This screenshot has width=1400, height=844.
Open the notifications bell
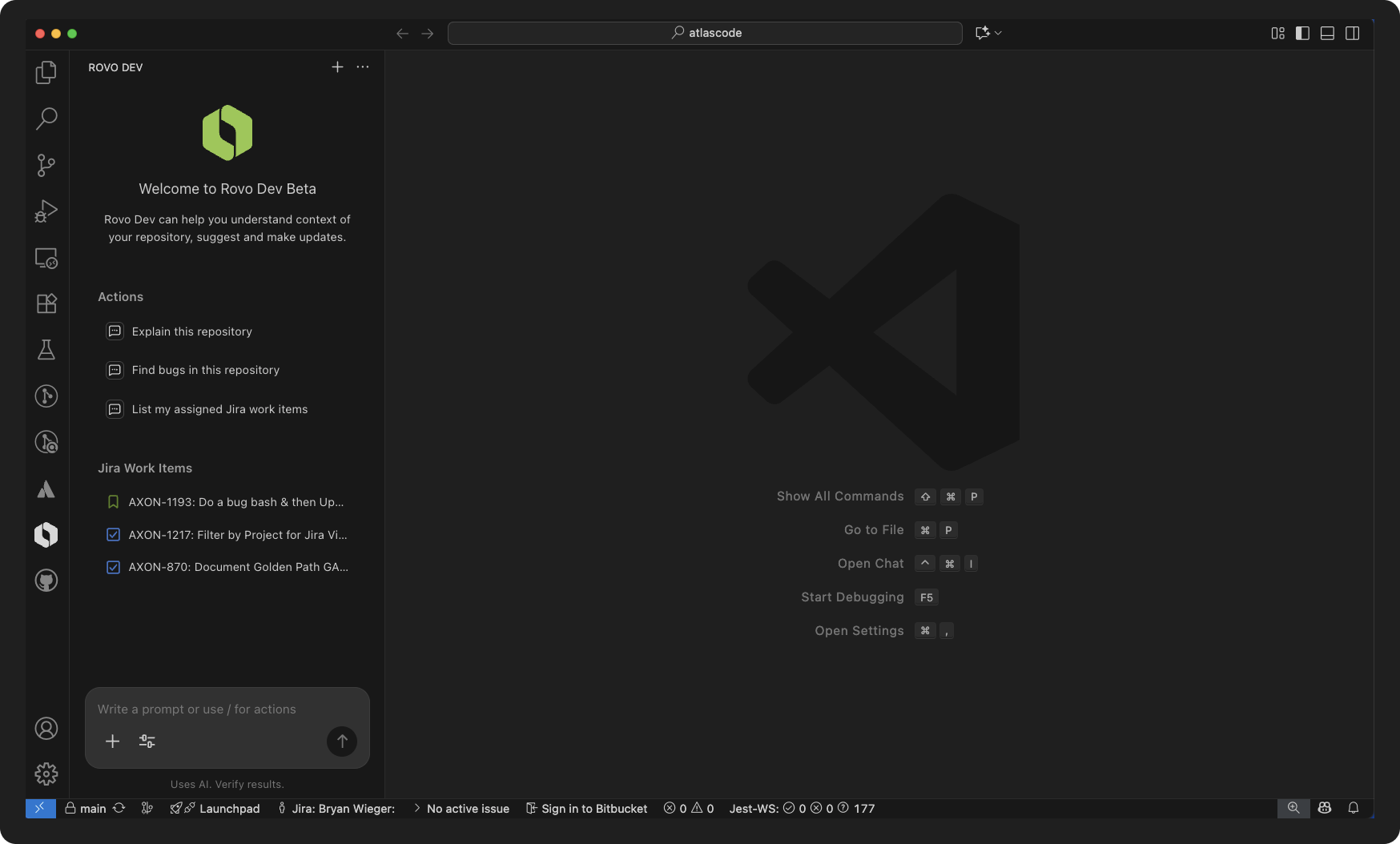pos(1354,808)
